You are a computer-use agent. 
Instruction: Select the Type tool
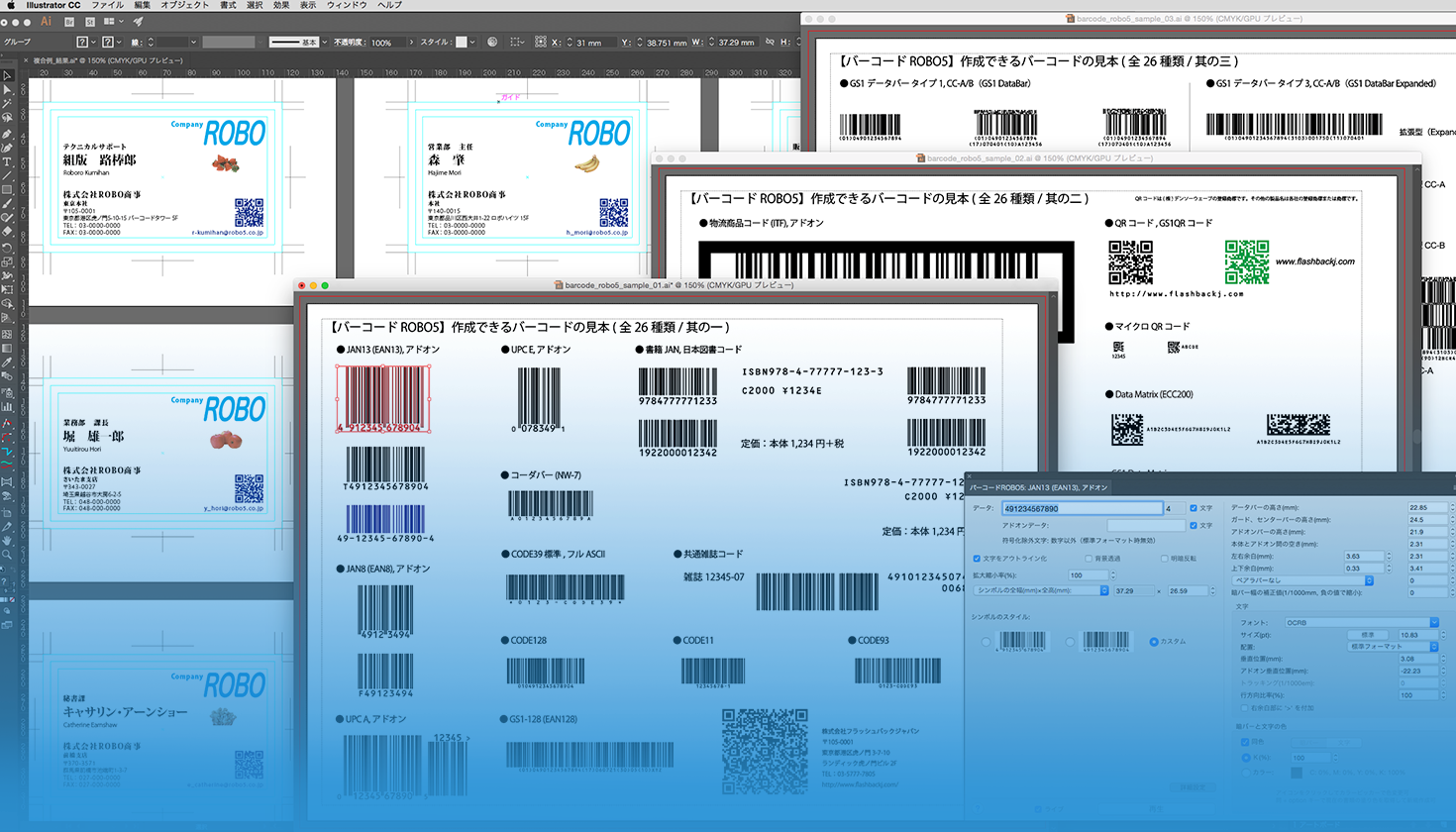click(x=7, y=161)
